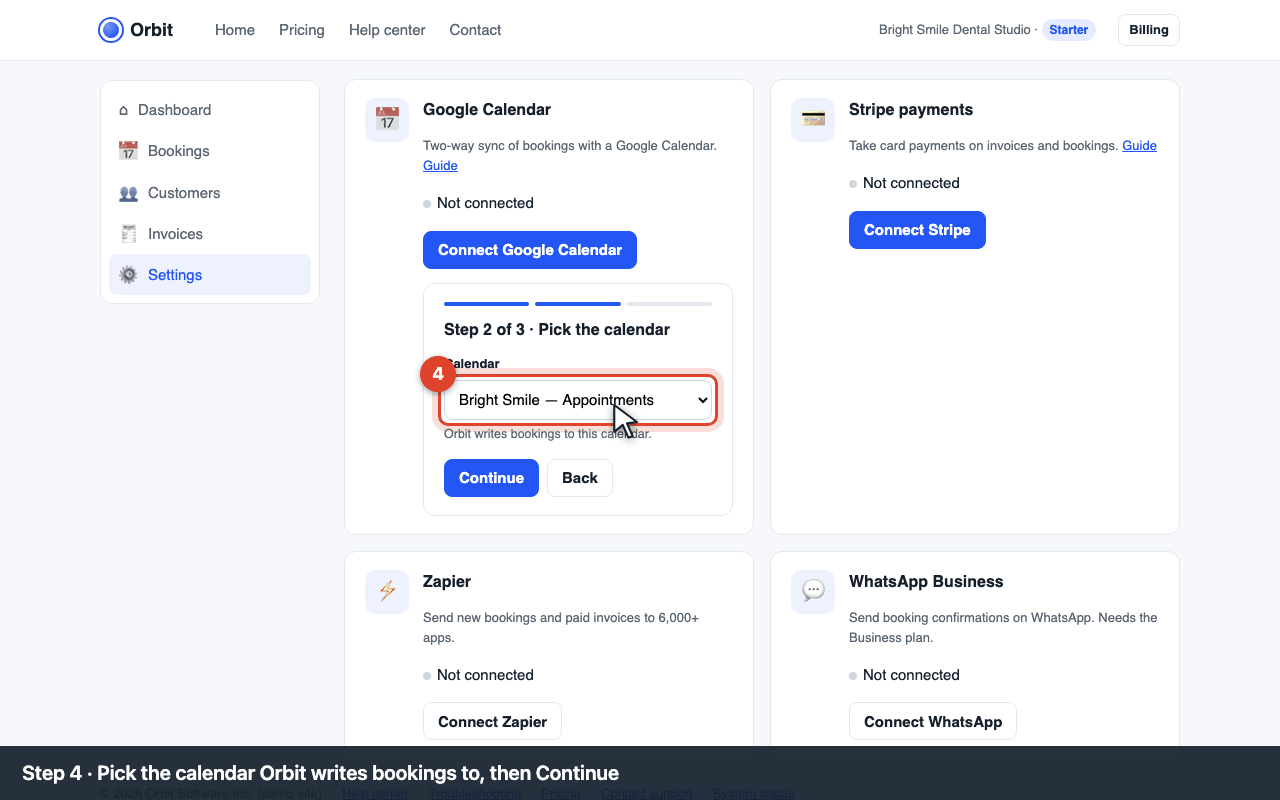Click the Stripe payments card heading
Screen dimensions: 1280x800
911,110
